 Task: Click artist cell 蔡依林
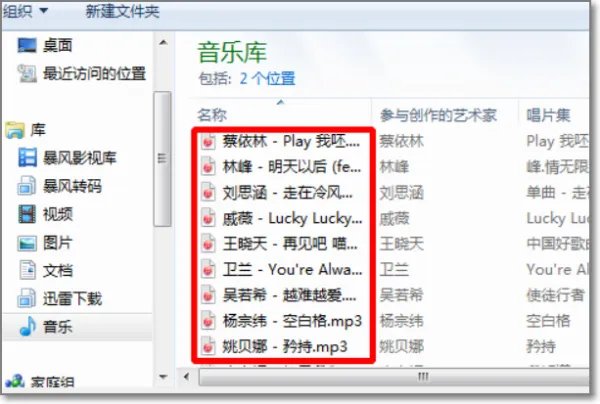pyautogui.click(x=401, y=141)
